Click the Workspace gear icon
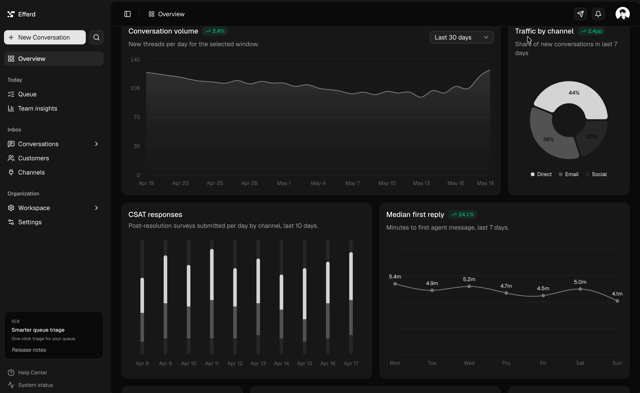The height and width of the screenshot is (393, 640). point(11,208)
